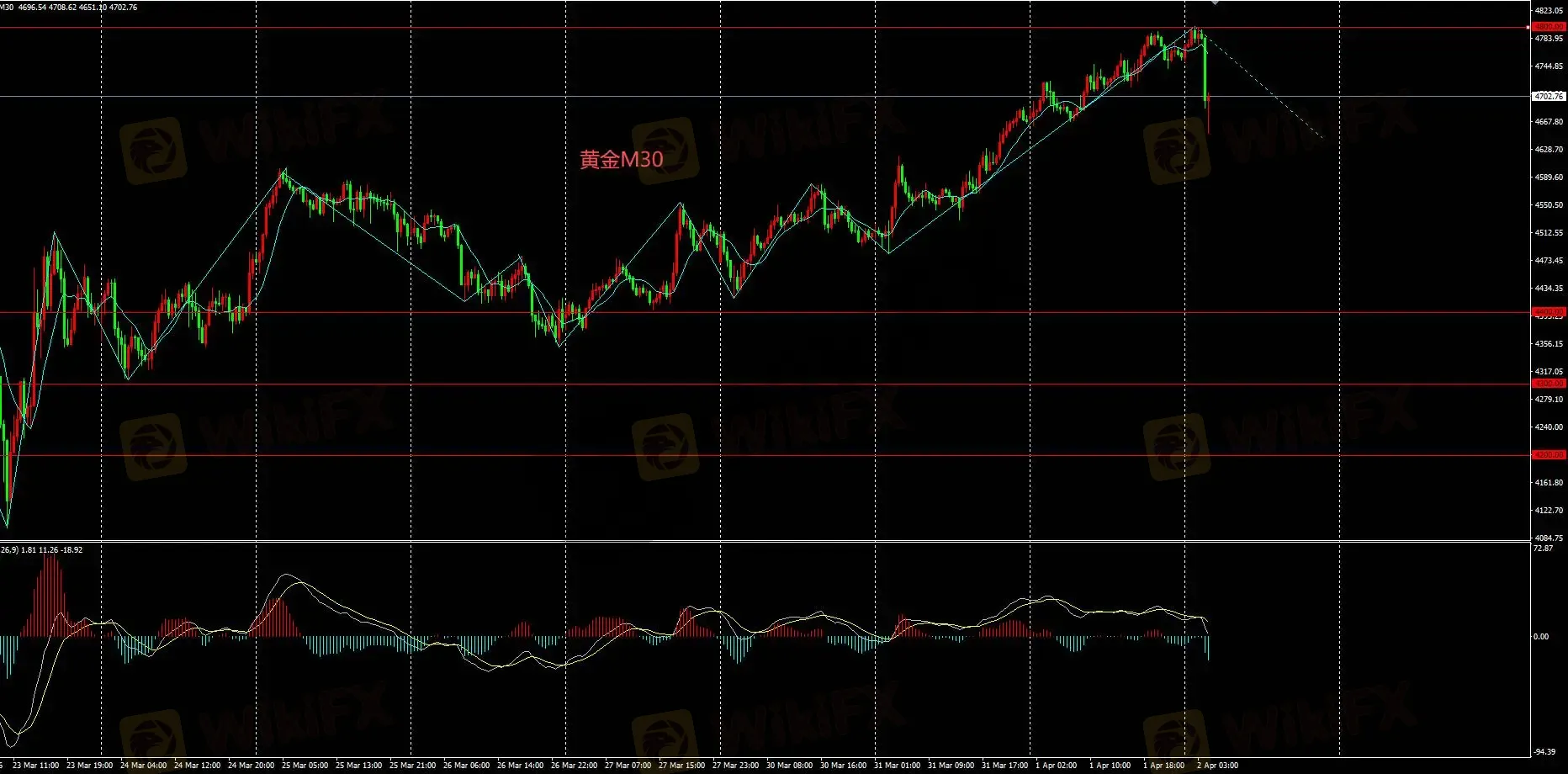Select the red 4800.00 price level tag
Viewport: 1568px width, 774px height.
tap(1549, 27)
